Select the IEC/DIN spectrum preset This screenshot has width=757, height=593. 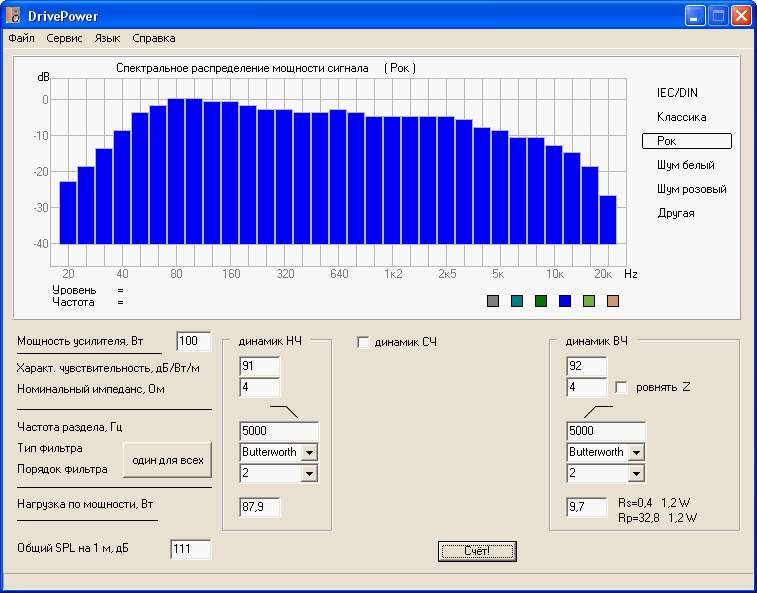coord(677,93)
